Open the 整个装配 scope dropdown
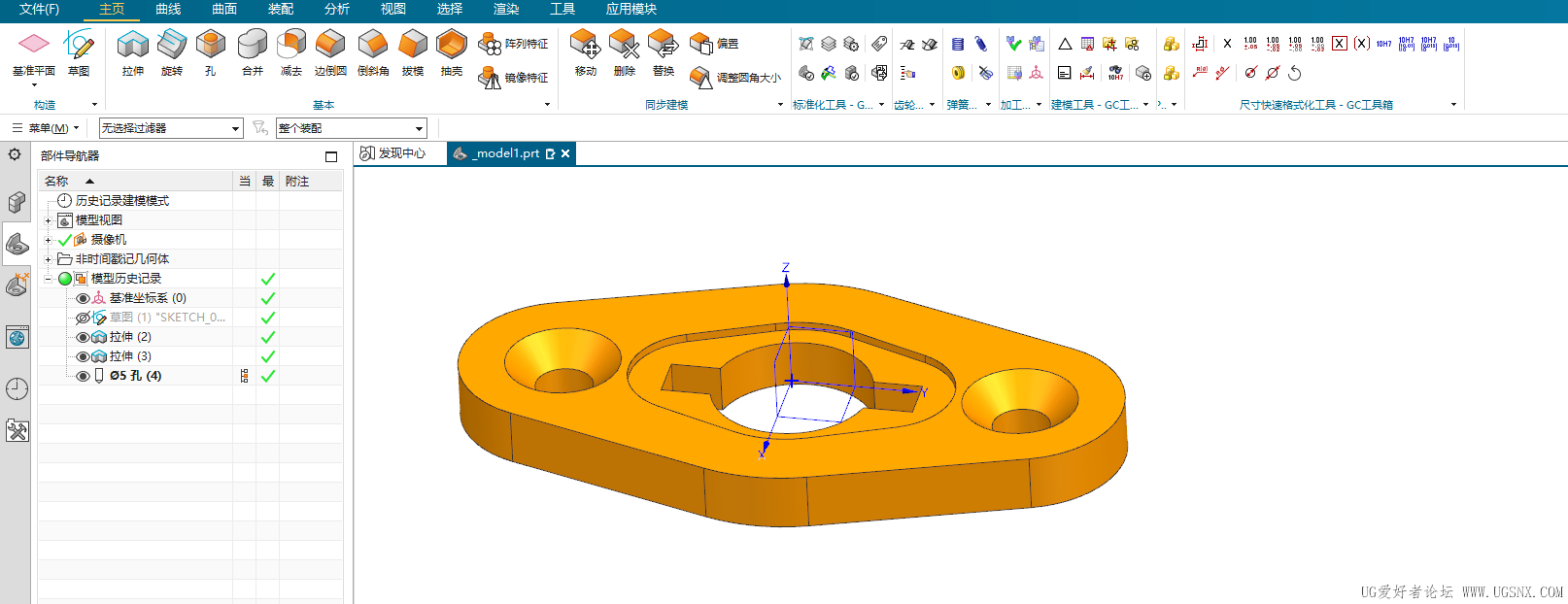Viewport: 1568px width, 604px height. click(x=352, y=128)
